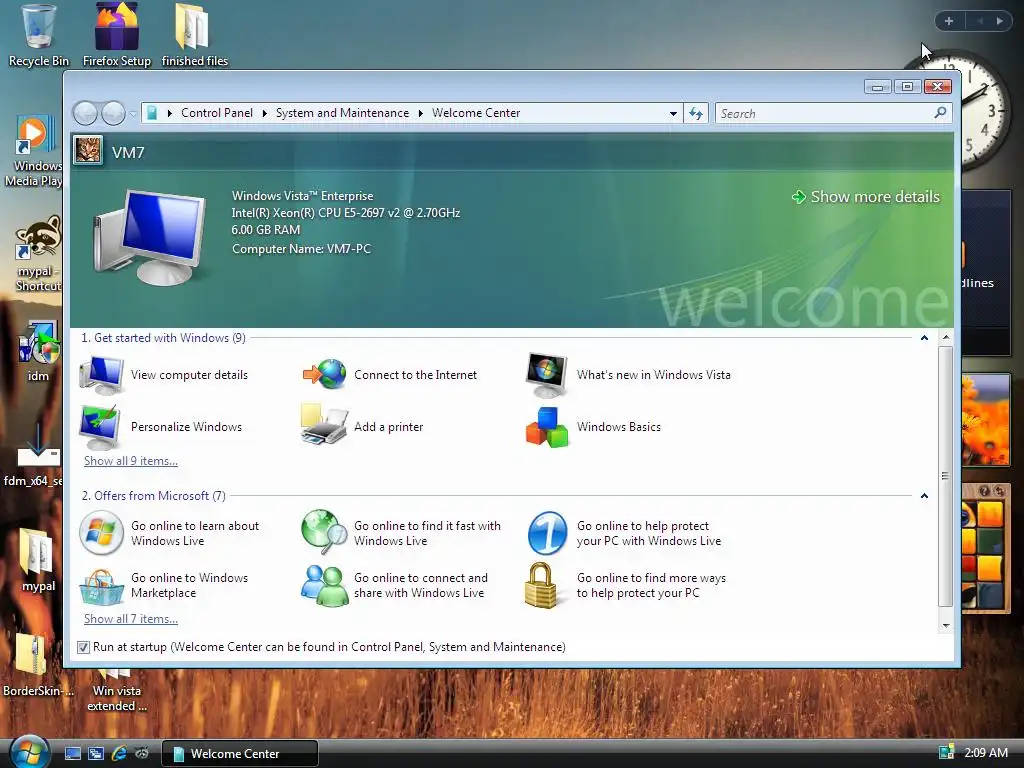Click the sidebar add gadget plus button
This screenshot has height=768, width=1024.
949,21
